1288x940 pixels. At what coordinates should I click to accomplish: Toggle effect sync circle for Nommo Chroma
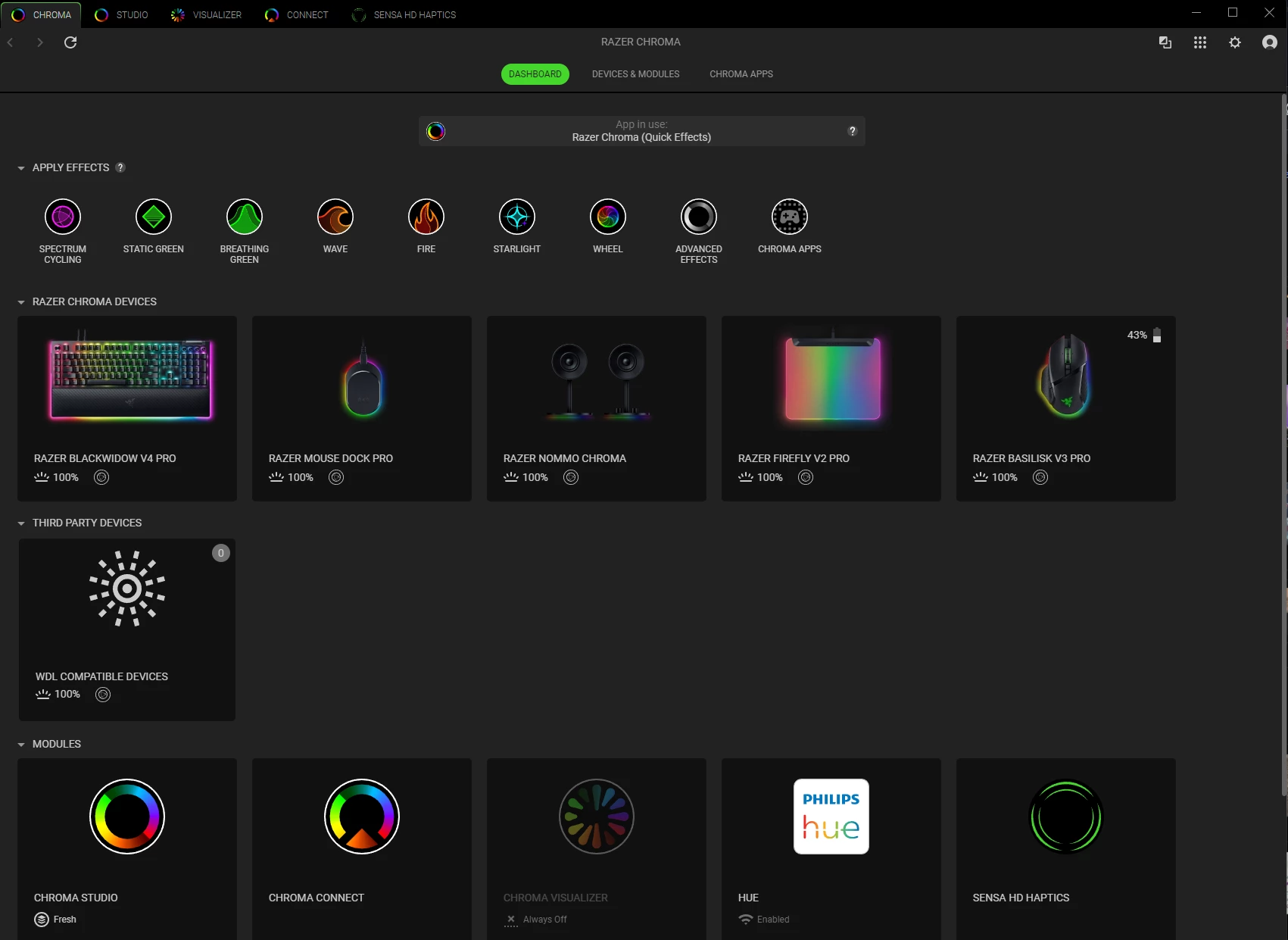tap(571, 477)
